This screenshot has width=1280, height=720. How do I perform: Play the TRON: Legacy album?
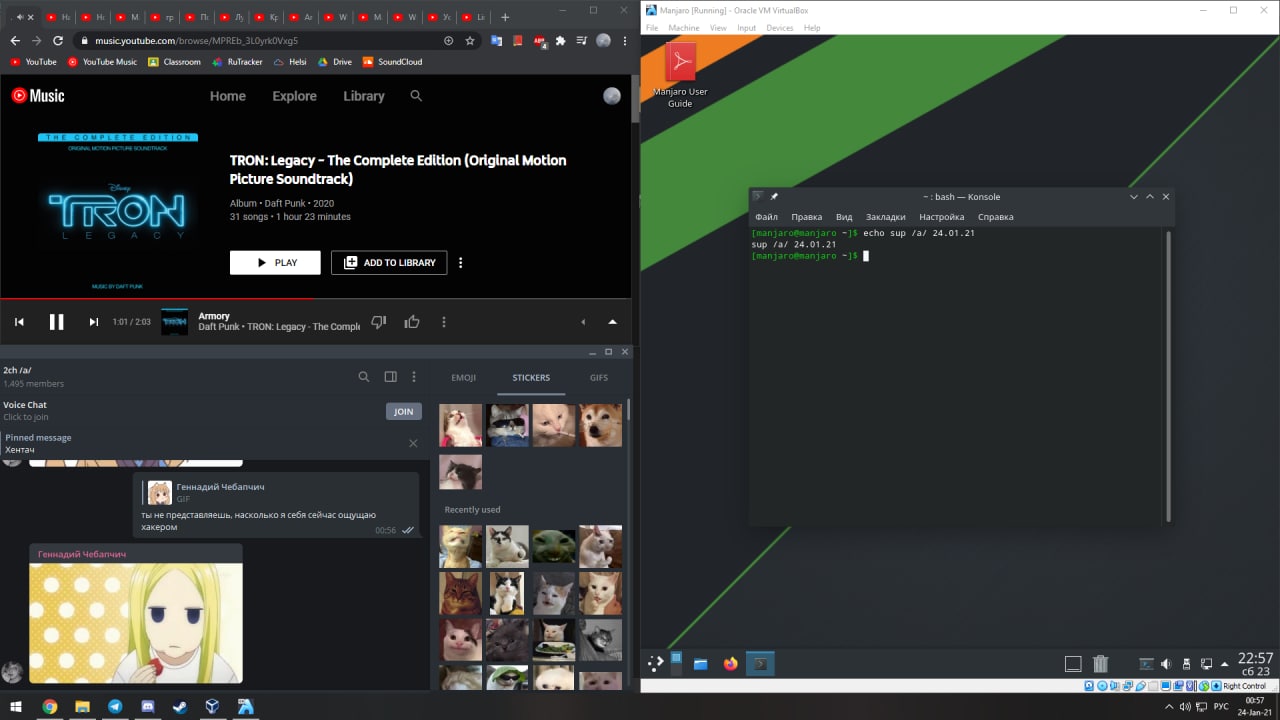click(x=275, y=263)
